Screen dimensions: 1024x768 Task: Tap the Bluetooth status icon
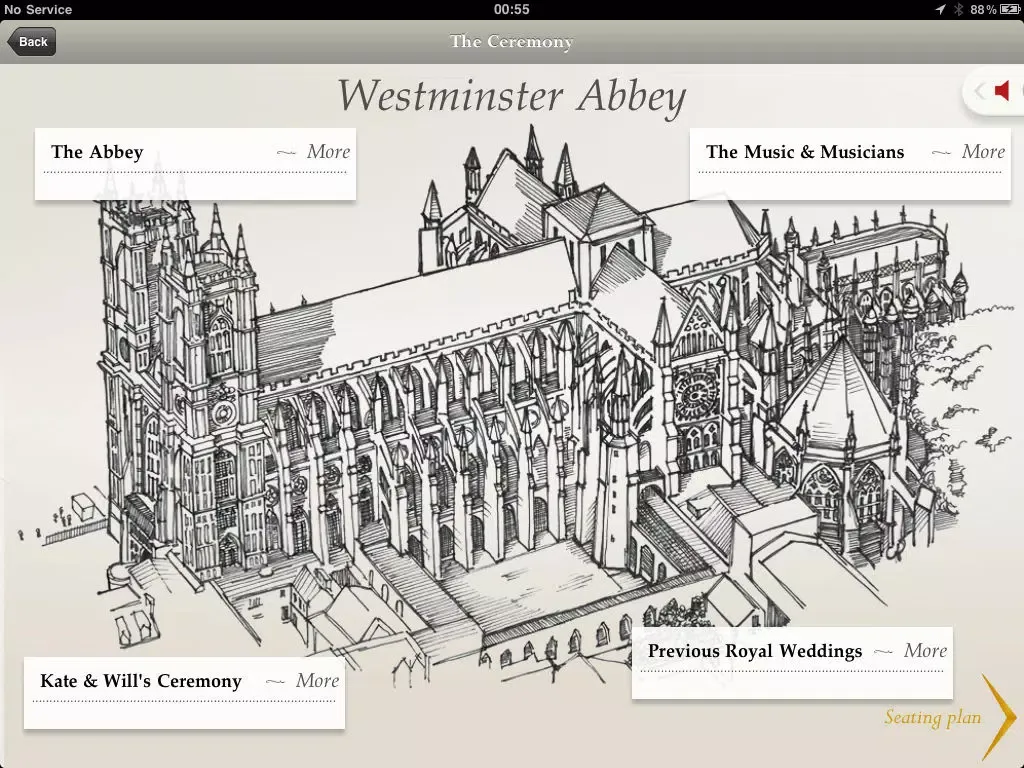click(958, 9)
